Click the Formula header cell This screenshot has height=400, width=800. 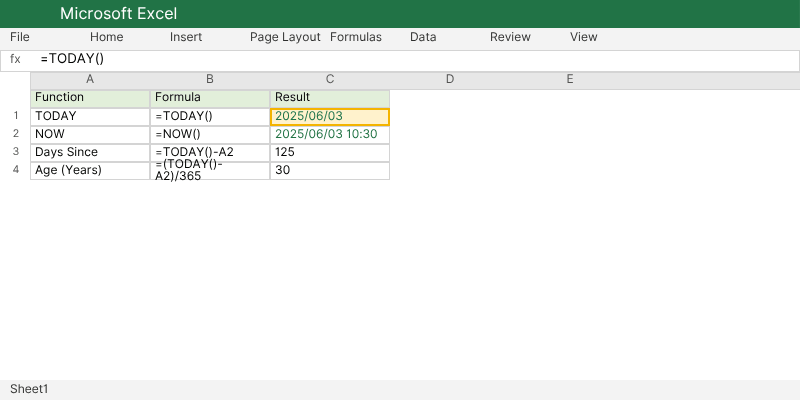tap(210, 98)
